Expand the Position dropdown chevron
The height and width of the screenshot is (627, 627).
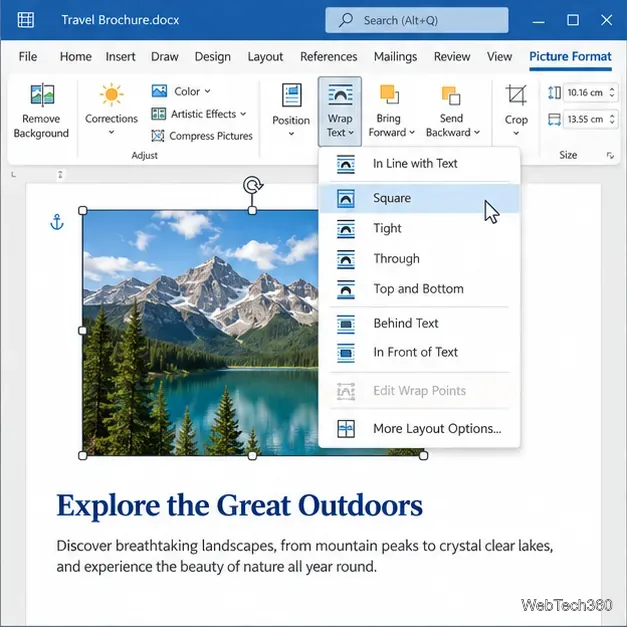(x=292, y=134)
